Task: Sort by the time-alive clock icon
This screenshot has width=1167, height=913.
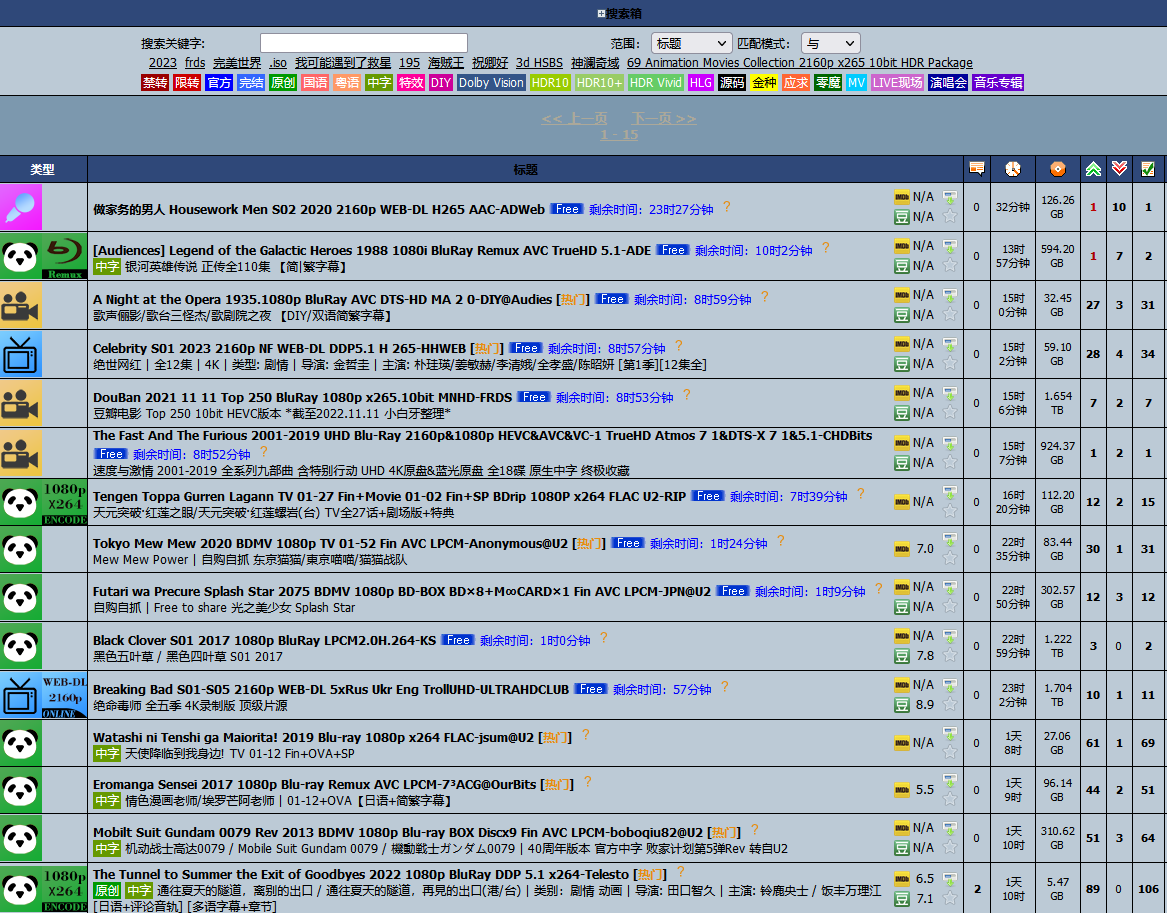Action: 1012,169
